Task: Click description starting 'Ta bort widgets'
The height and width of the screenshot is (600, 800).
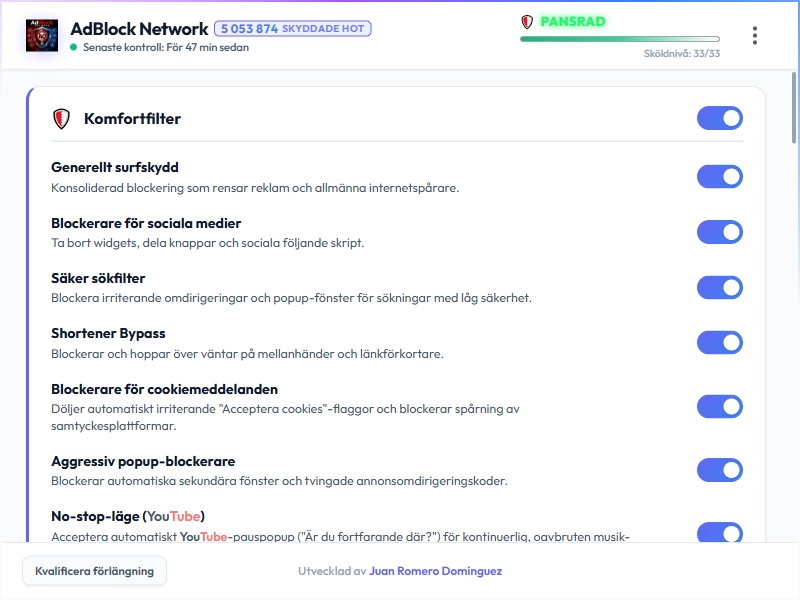Action: (208, 243)
